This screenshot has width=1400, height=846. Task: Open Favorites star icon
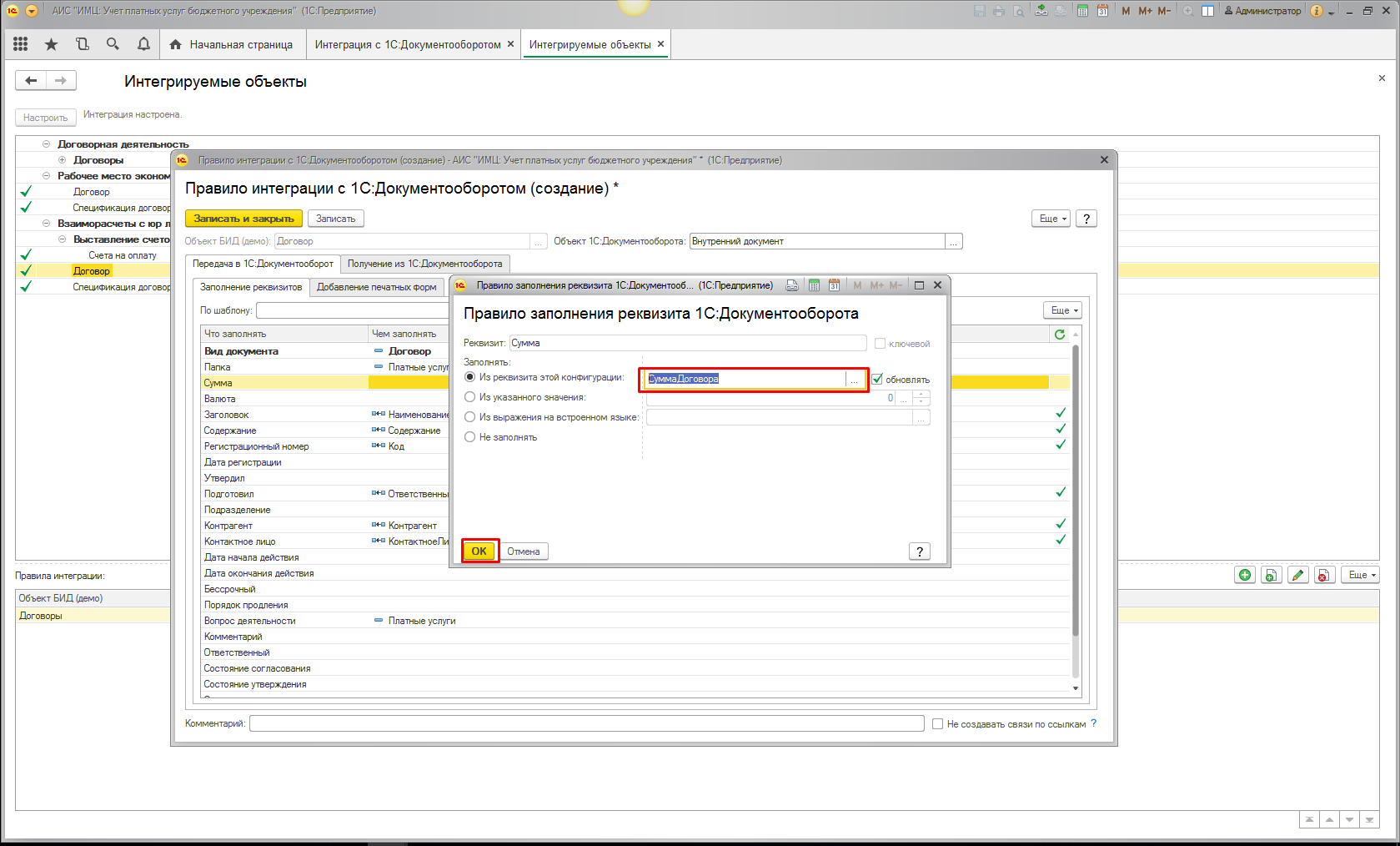[52, 44]
